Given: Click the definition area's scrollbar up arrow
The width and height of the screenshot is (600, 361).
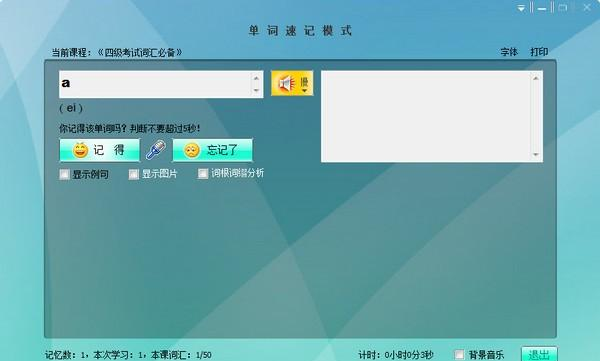Looking at the screenshot, I should pos(536,78).
